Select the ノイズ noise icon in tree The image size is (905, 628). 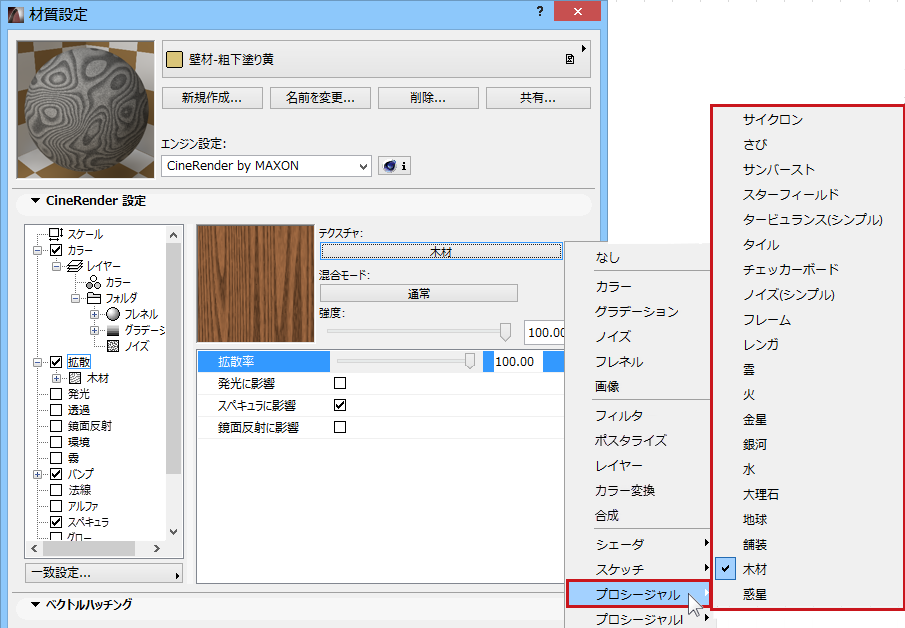point(113,346)
